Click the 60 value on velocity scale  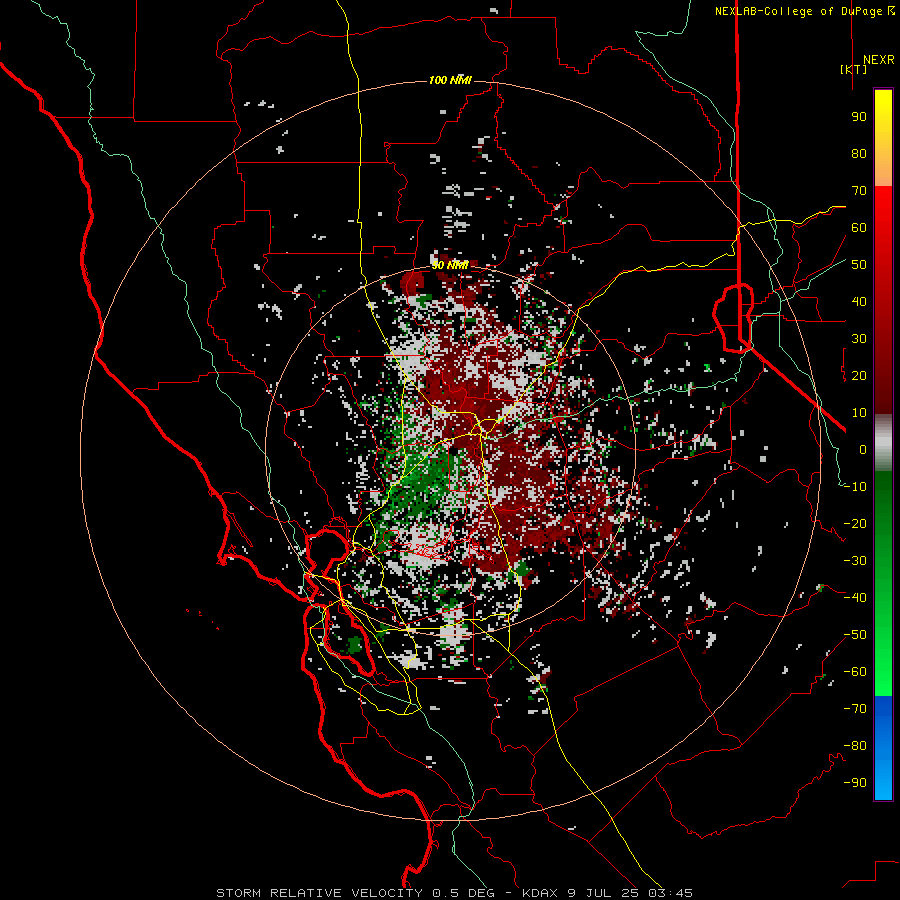coord(859,228)
